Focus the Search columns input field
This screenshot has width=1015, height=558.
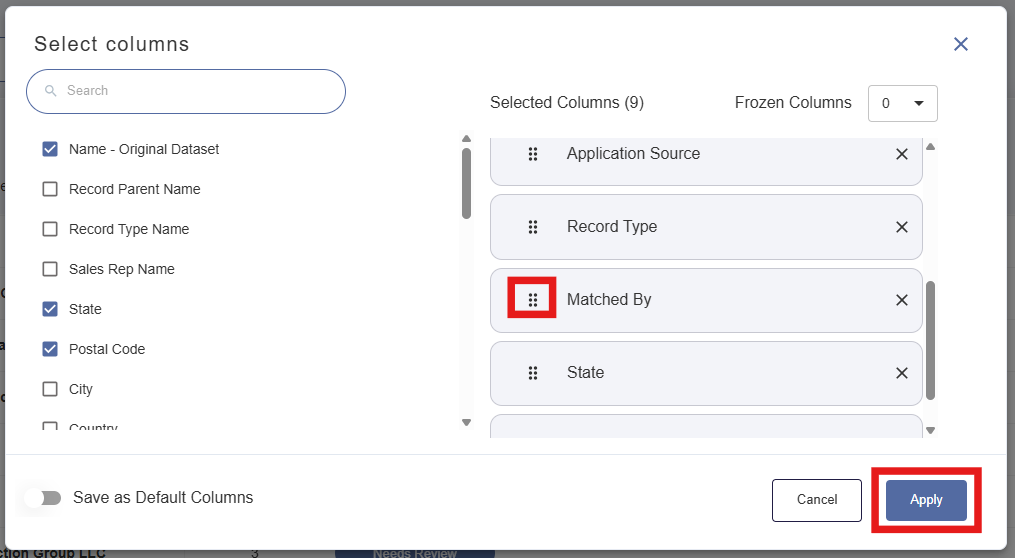click(x=186, y=91)
